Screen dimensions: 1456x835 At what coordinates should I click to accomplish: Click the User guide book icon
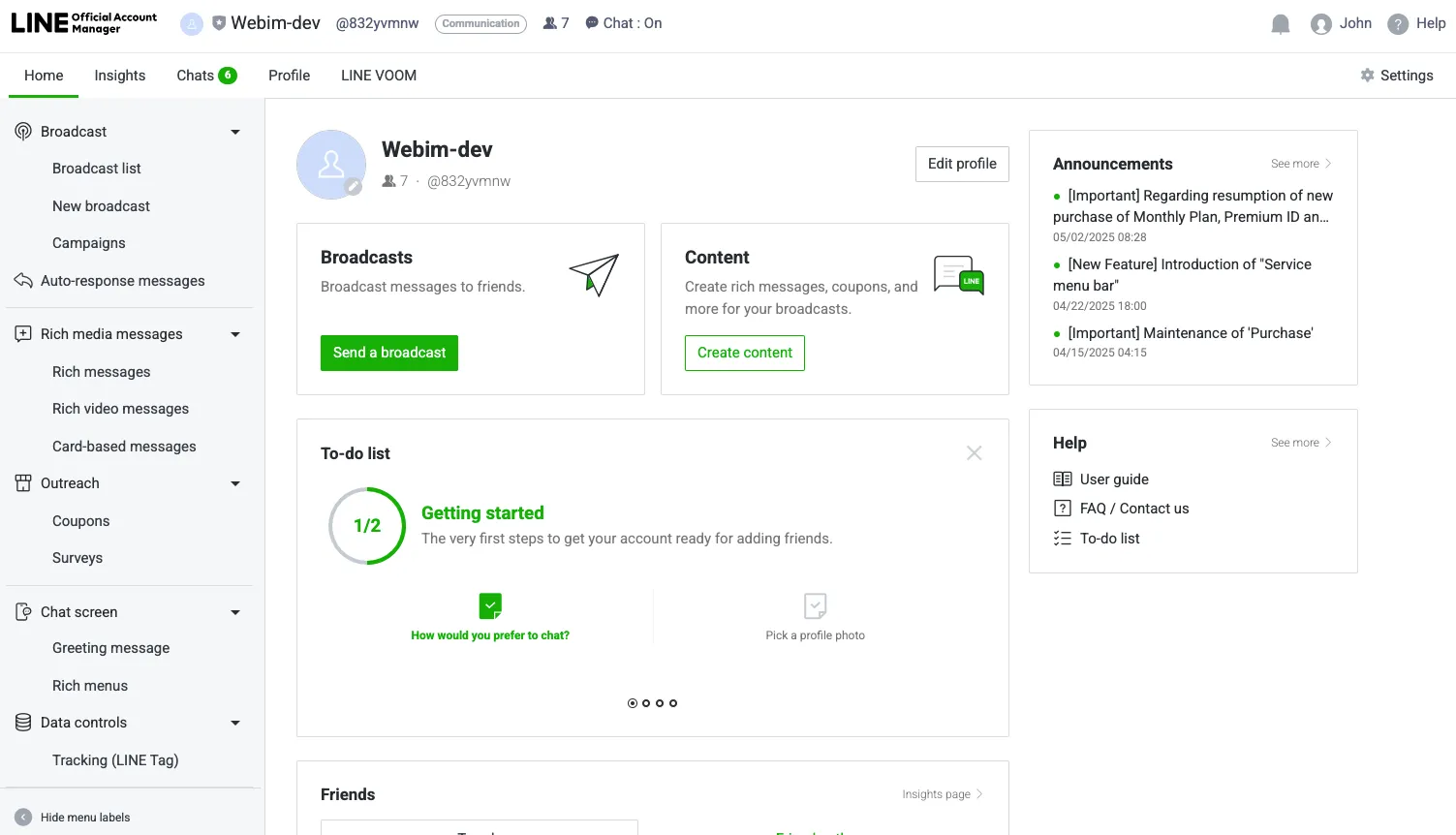(x=1063, y=479)
